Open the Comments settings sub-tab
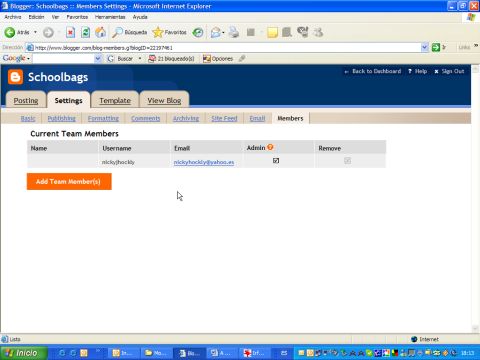This screenshot has height=360, width=480. [145, 118]
